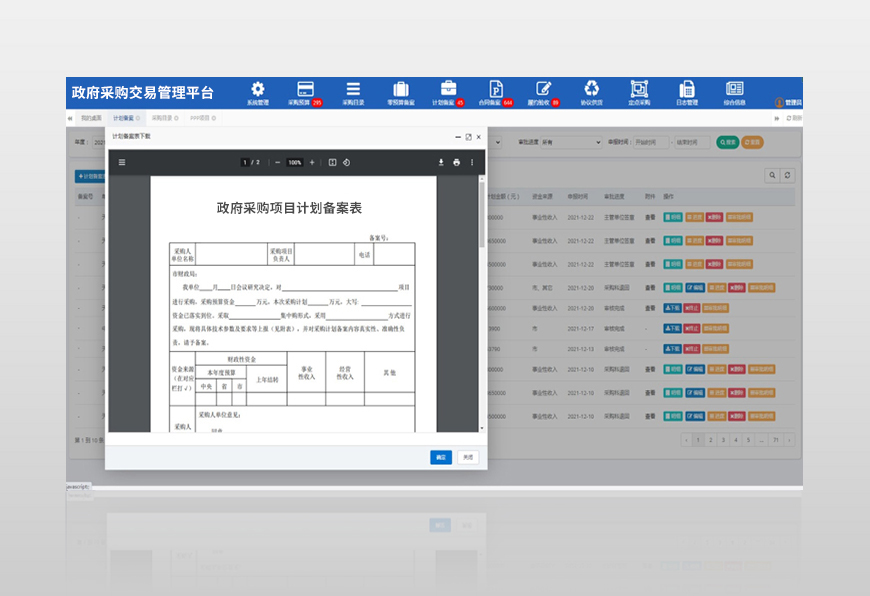870x596 pixels.
Task: Open the PDF viewer sidebar menu
Action: coord(122,162)
